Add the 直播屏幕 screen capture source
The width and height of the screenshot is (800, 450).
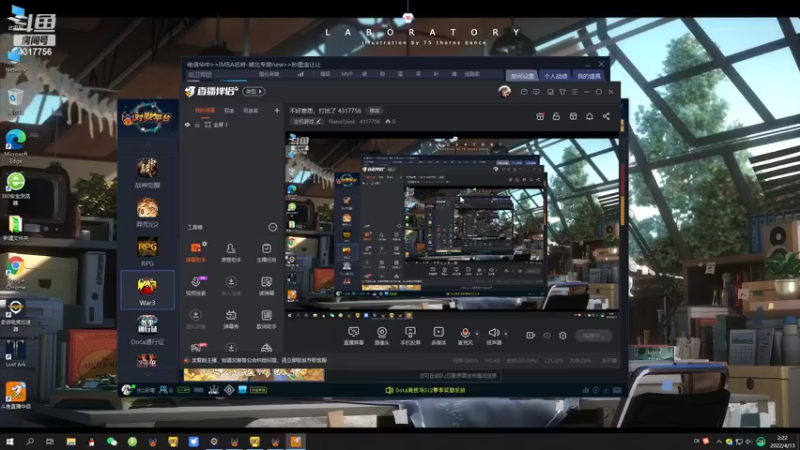354,336
